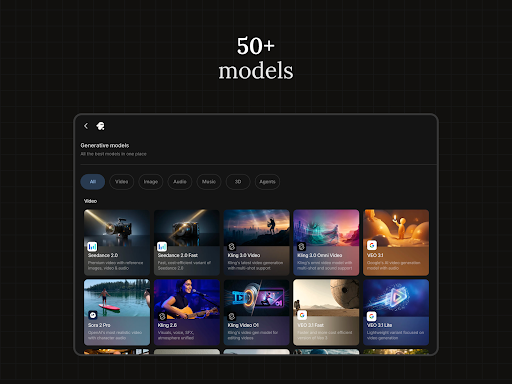Go back using the left chevron arrow
Viewport: 512px width, 384px height.
point(86,126)
